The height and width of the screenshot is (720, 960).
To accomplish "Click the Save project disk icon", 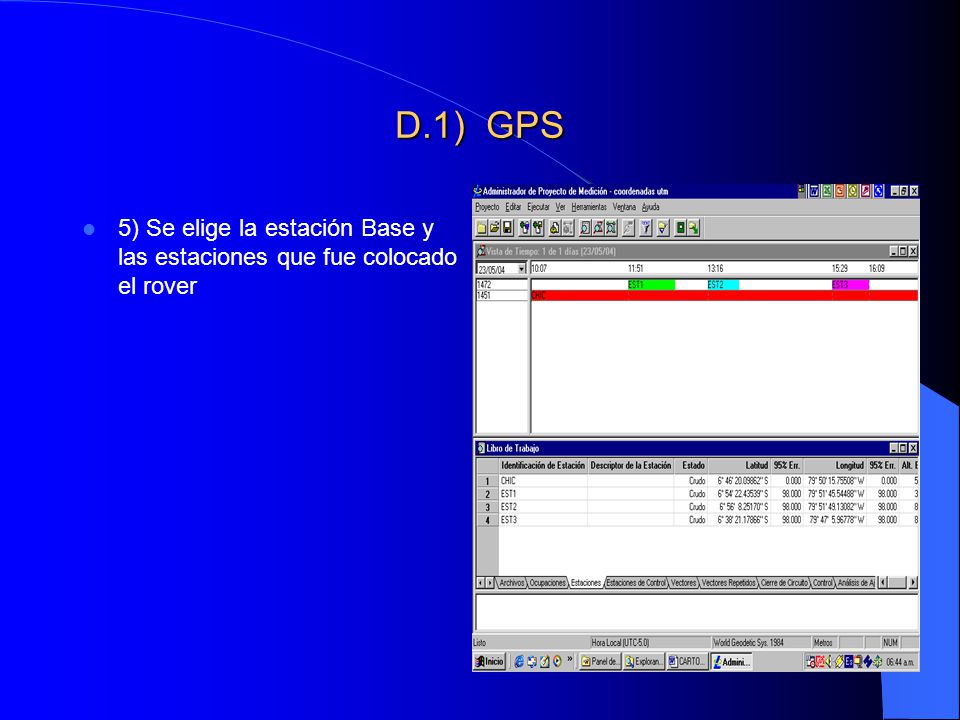I will pos(508,228).
